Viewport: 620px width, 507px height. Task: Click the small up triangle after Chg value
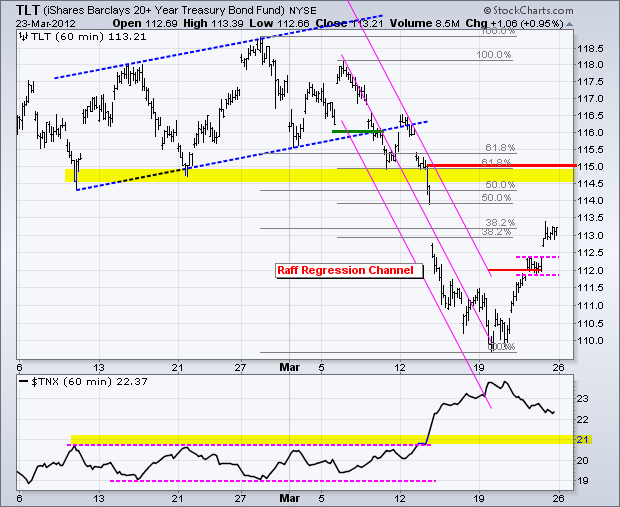569,24
